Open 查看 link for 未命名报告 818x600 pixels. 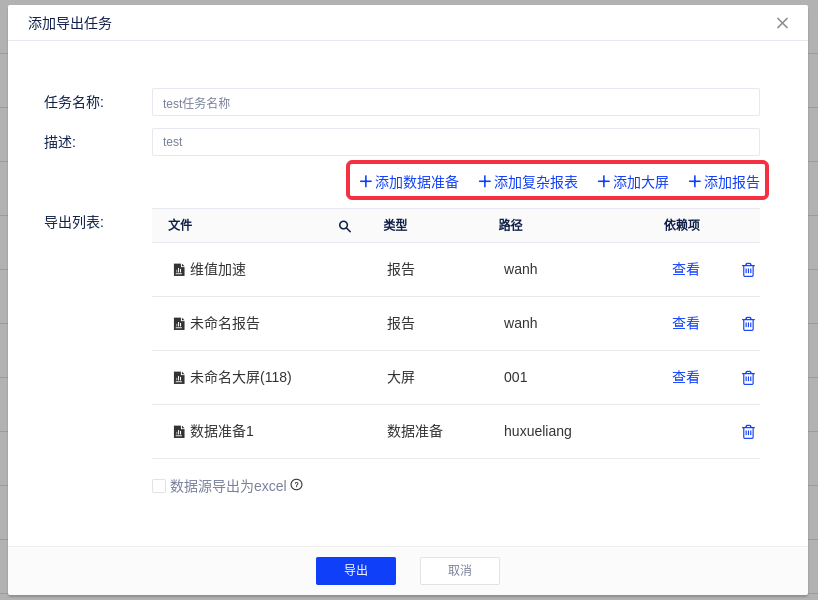tap(686, 324)
